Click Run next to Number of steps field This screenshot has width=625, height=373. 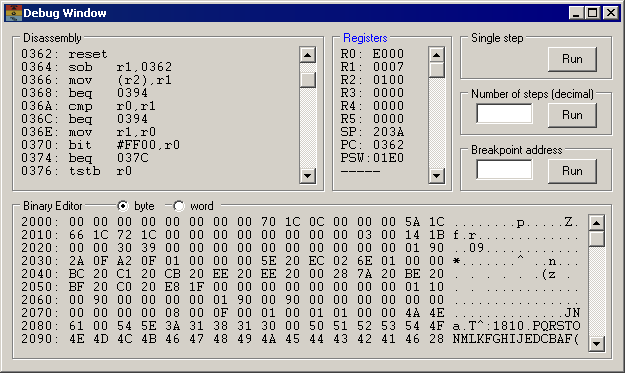point(572,115)
